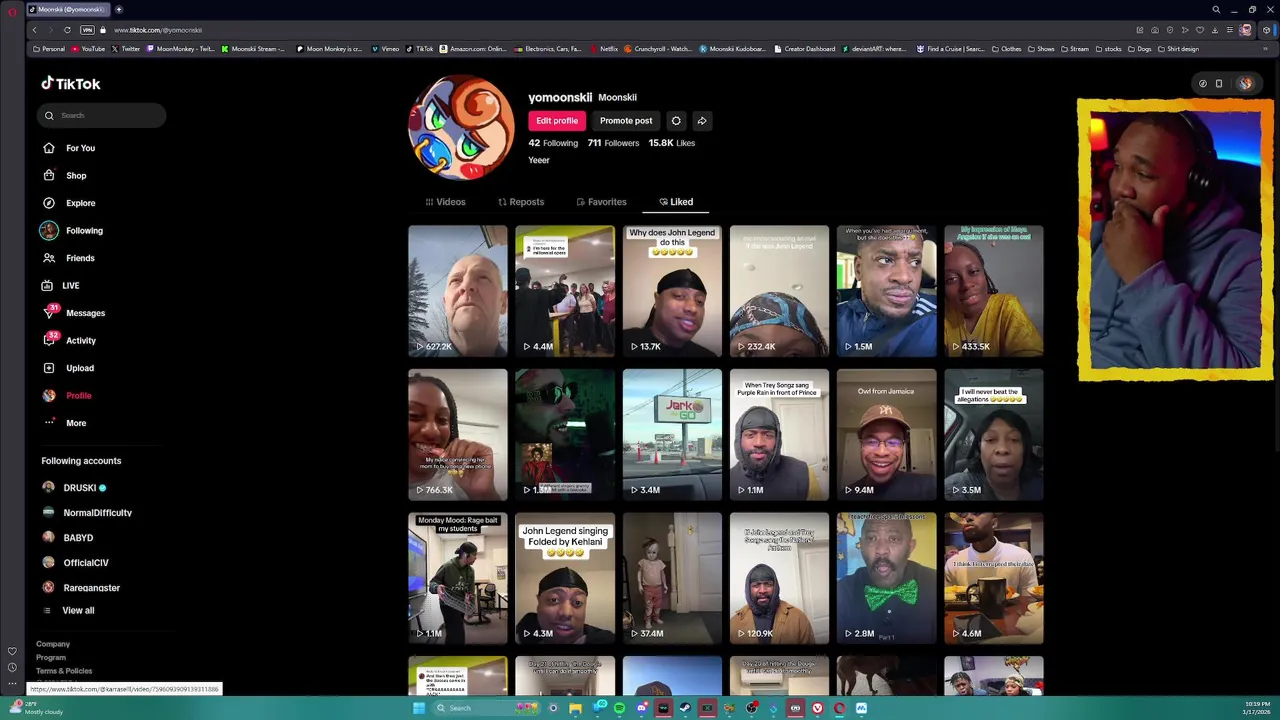Open the 37.4M views toddler video
This screenshot has height=720, width=1280.
pos(672,578)
